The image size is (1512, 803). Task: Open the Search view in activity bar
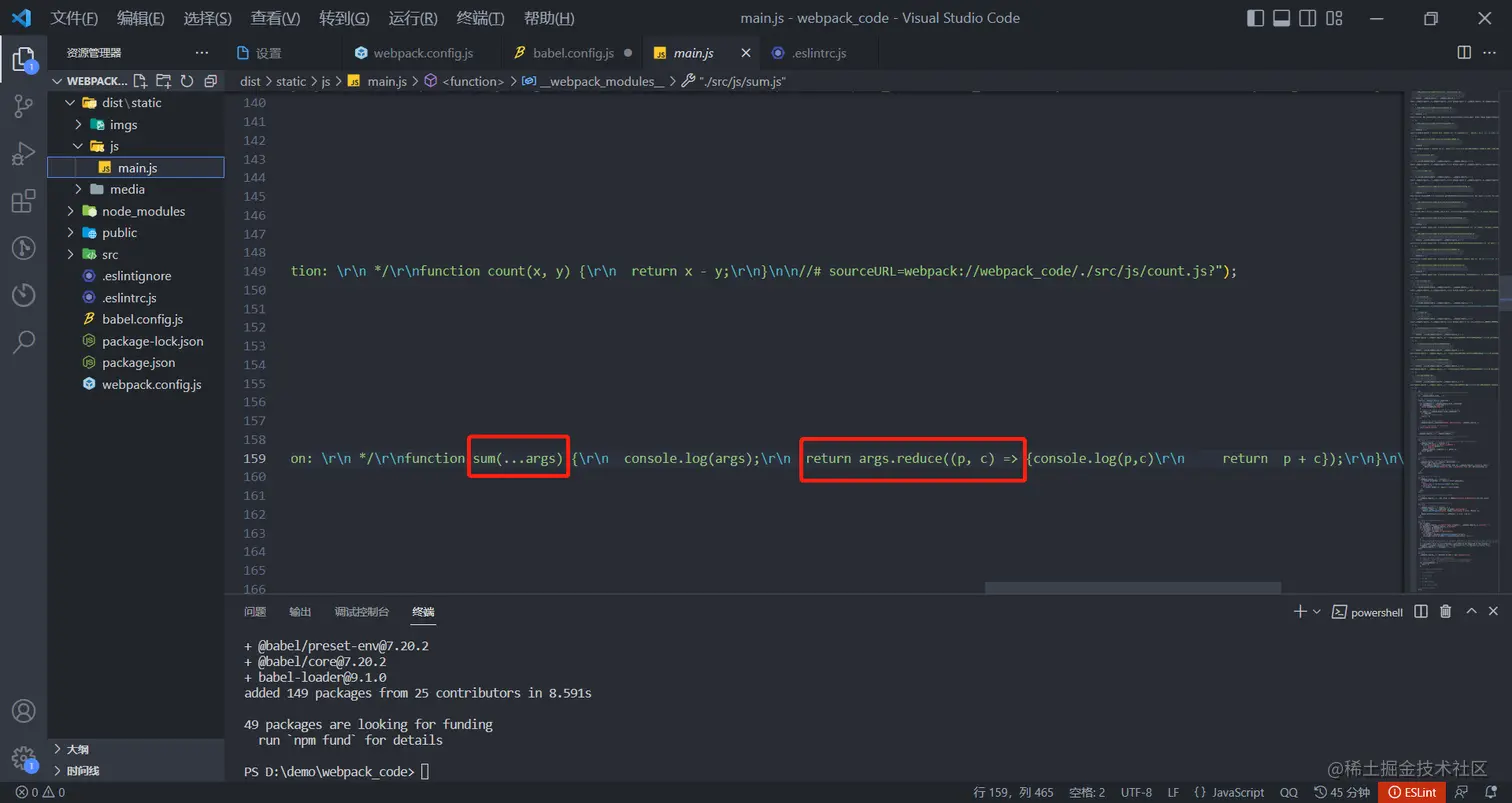point(23,342)
